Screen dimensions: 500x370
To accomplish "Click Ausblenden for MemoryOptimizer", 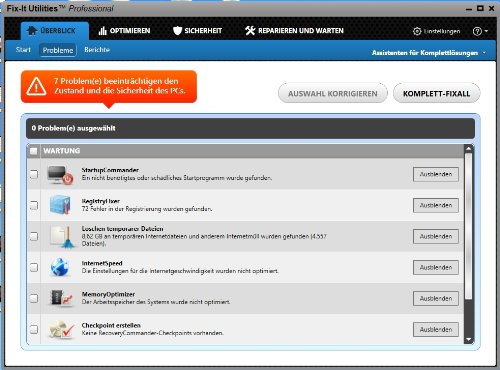I will [436, 298].
